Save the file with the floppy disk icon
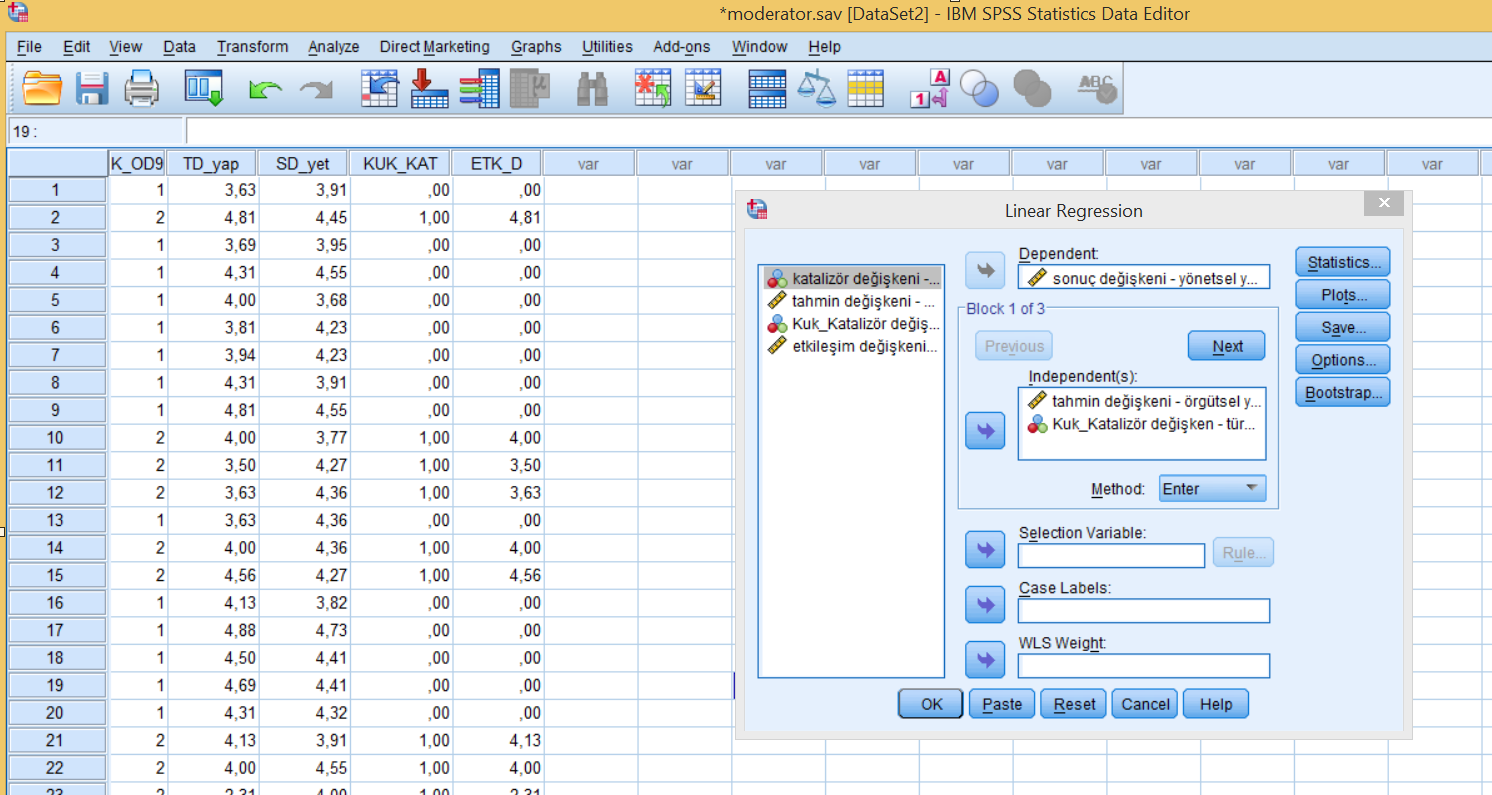 pyautogui.click(x=93, y=88)
